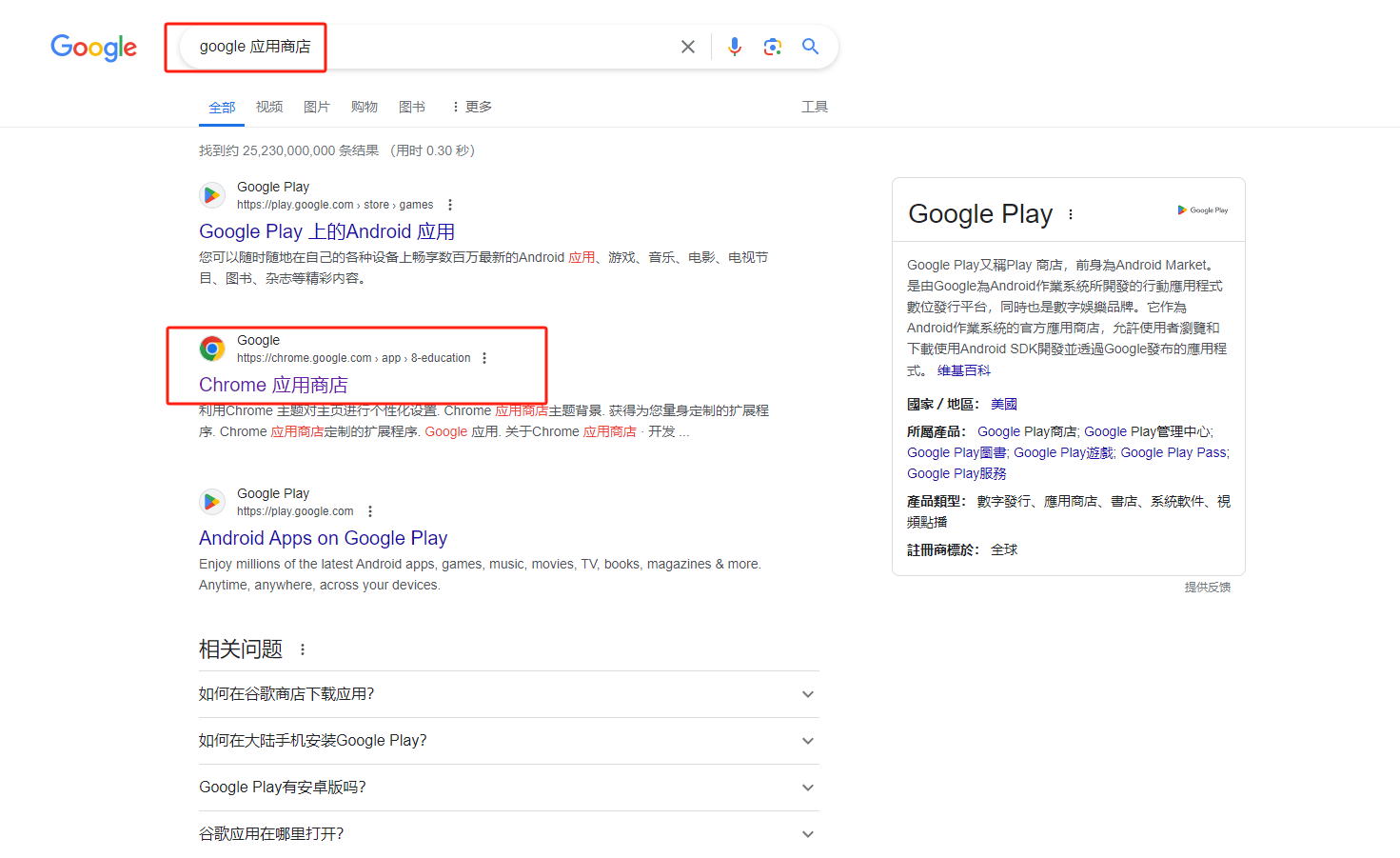Open Google Lens image search icon
The height and width of the screenshot is (858, 1400).
point(773,47)
